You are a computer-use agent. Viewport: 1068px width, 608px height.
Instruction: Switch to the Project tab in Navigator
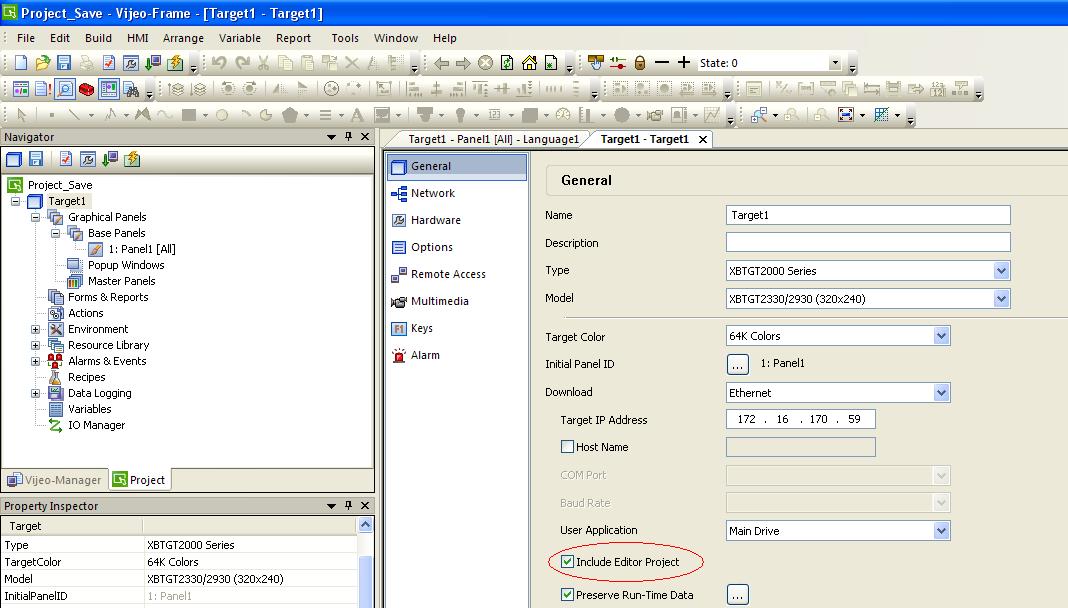pyautogui.click(x=140, y=480)
